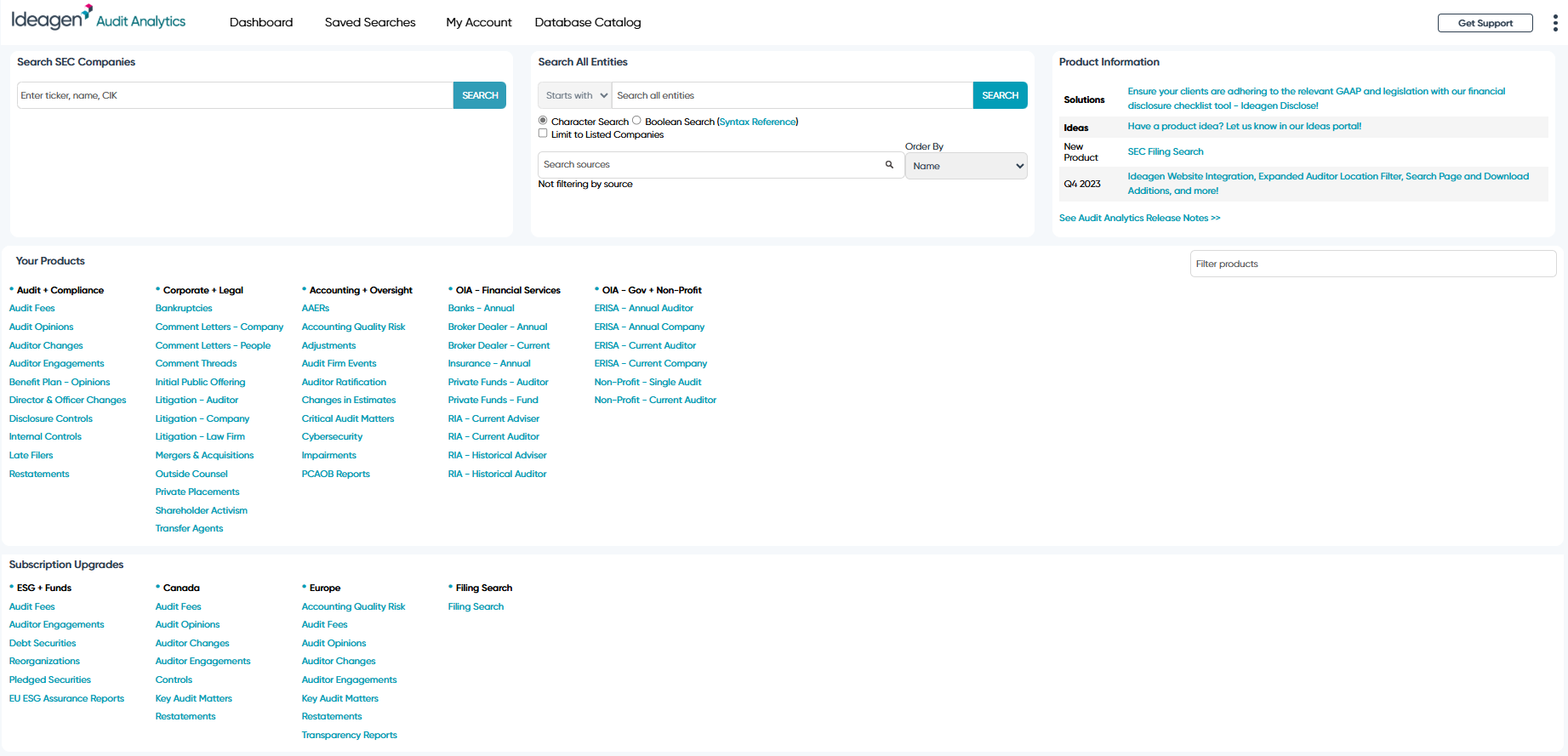This screenshot has height=756, width=1568.
Task: Open Audit Opinions under Audit + Compliance
Action: click(x=42, y=327)
